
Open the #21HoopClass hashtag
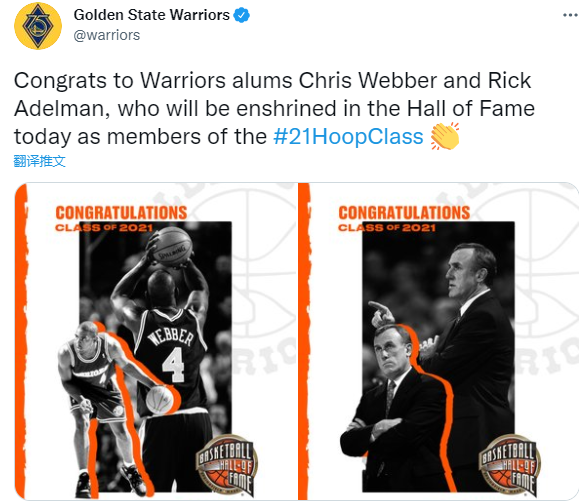tap(348, 137)
